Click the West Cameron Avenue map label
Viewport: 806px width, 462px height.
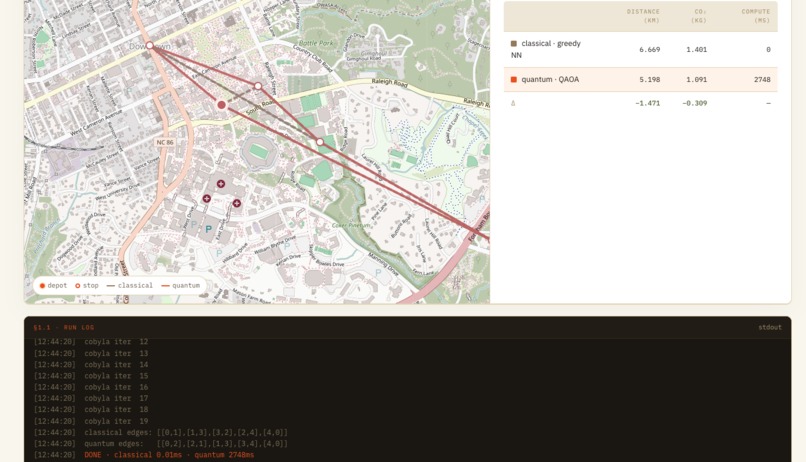(96, 124)
